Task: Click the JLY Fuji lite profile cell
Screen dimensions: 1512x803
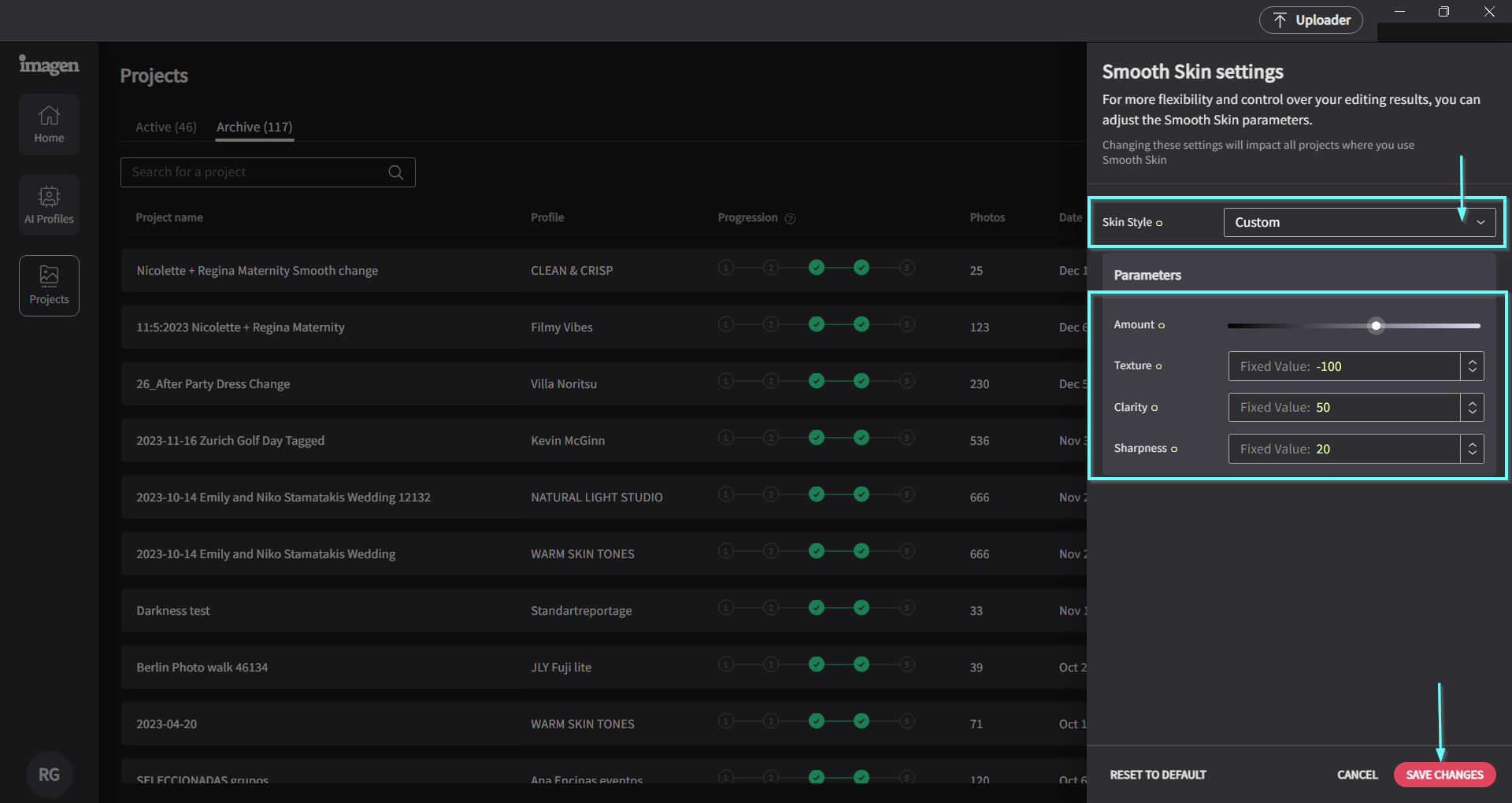Action: 561,668
